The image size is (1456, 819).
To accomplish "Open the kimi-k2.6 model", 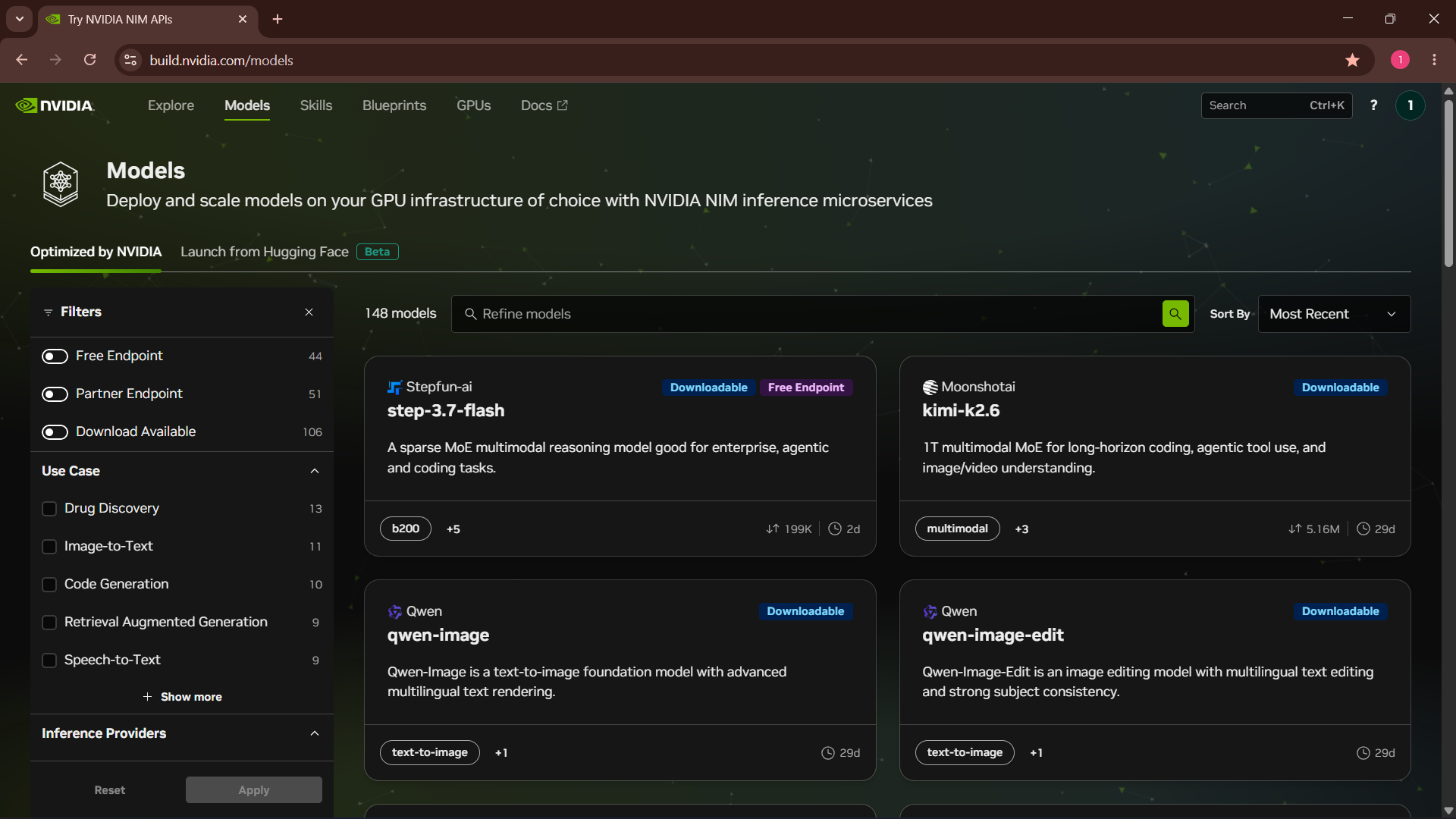I will [x=961, y=410].
